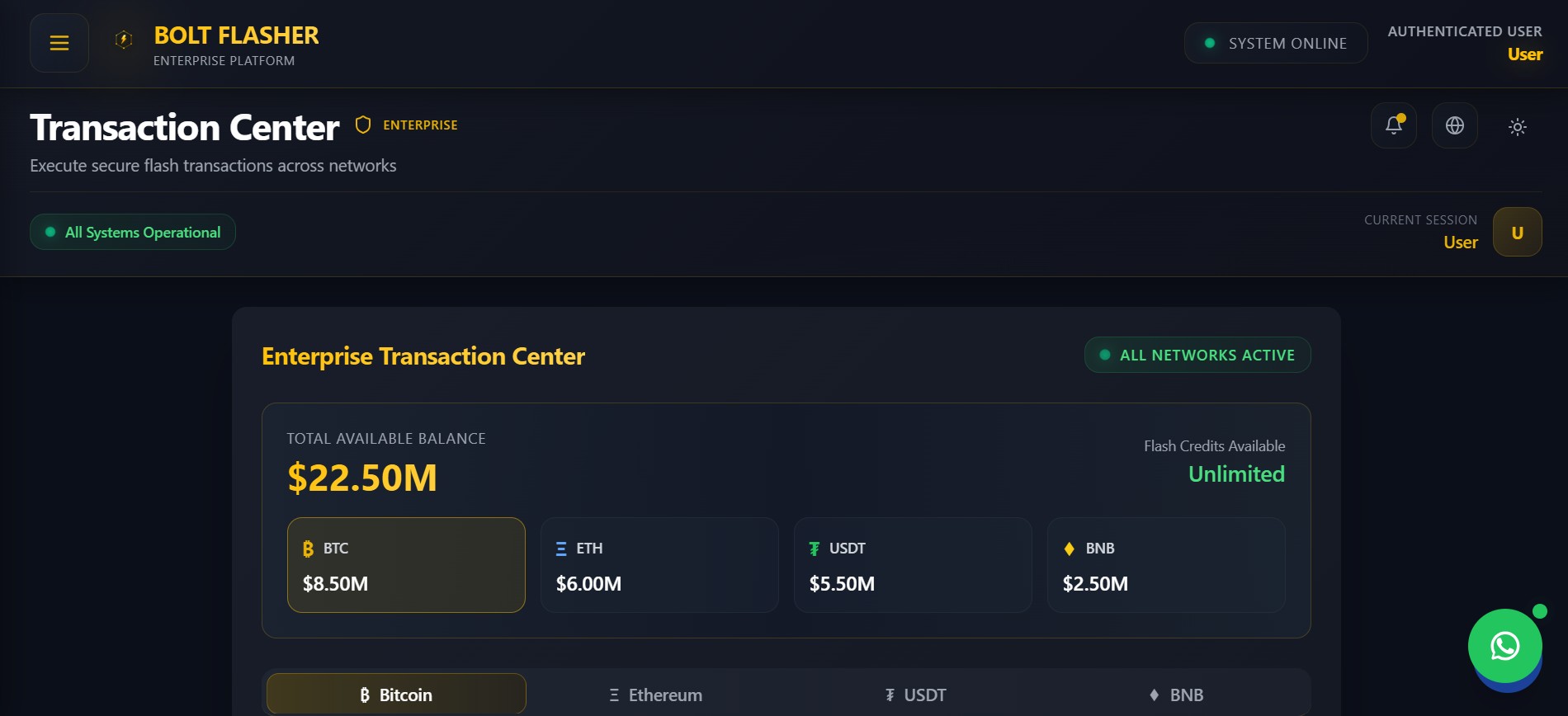Click the user avatar circle labeled U

pos(1517,232)
